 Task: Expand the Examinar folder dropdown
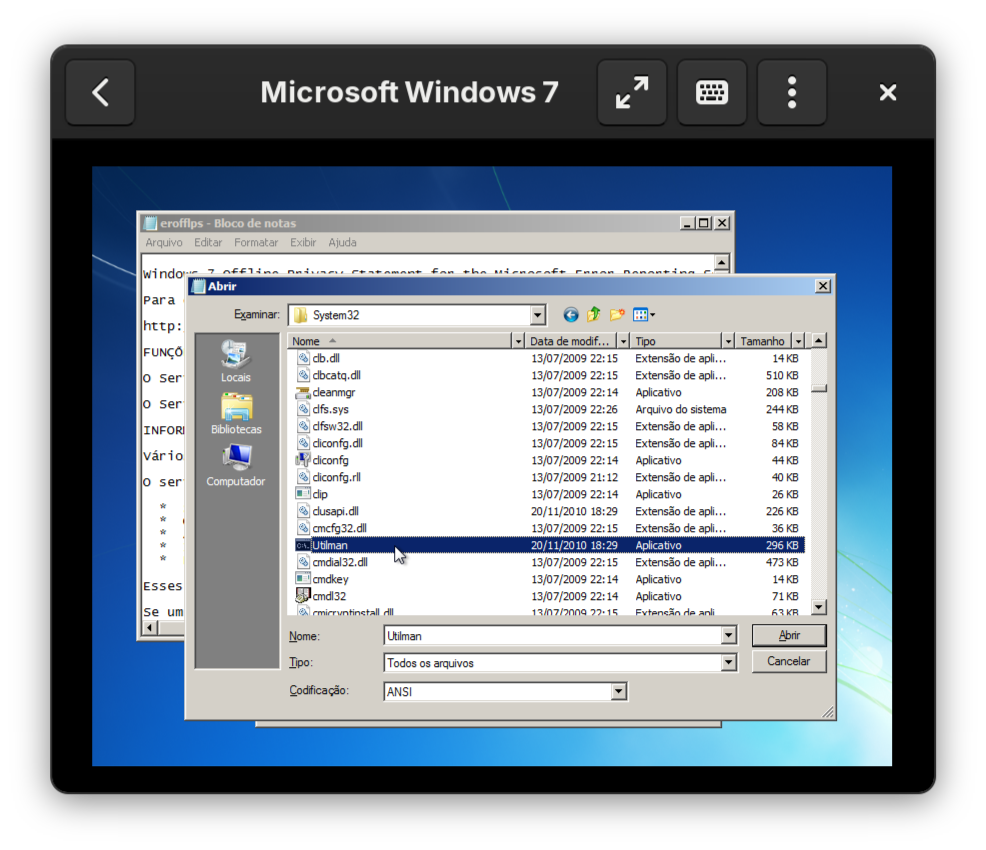pos(537,315)
